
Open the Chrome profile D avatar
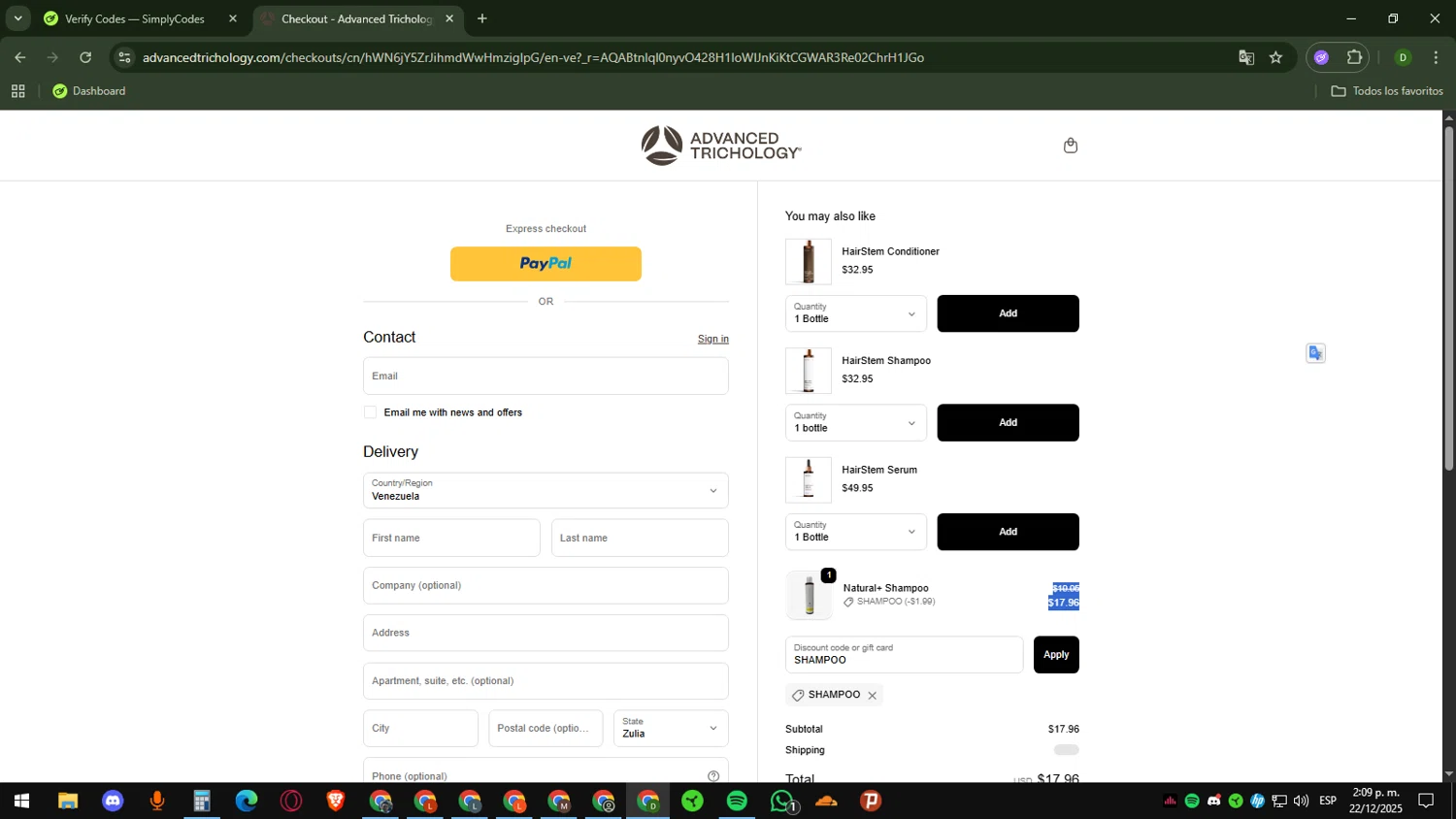1403,57
